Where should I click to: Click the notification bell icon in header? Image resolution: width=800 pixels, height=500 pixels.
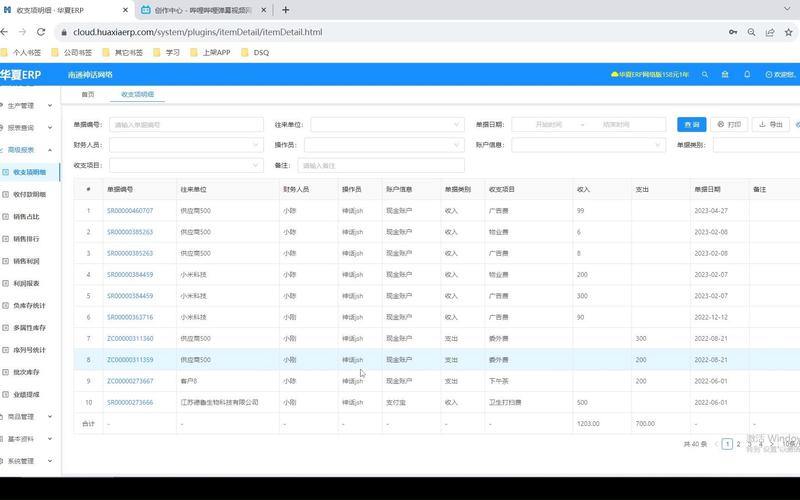pyautogui.click(x=747, y=74)
